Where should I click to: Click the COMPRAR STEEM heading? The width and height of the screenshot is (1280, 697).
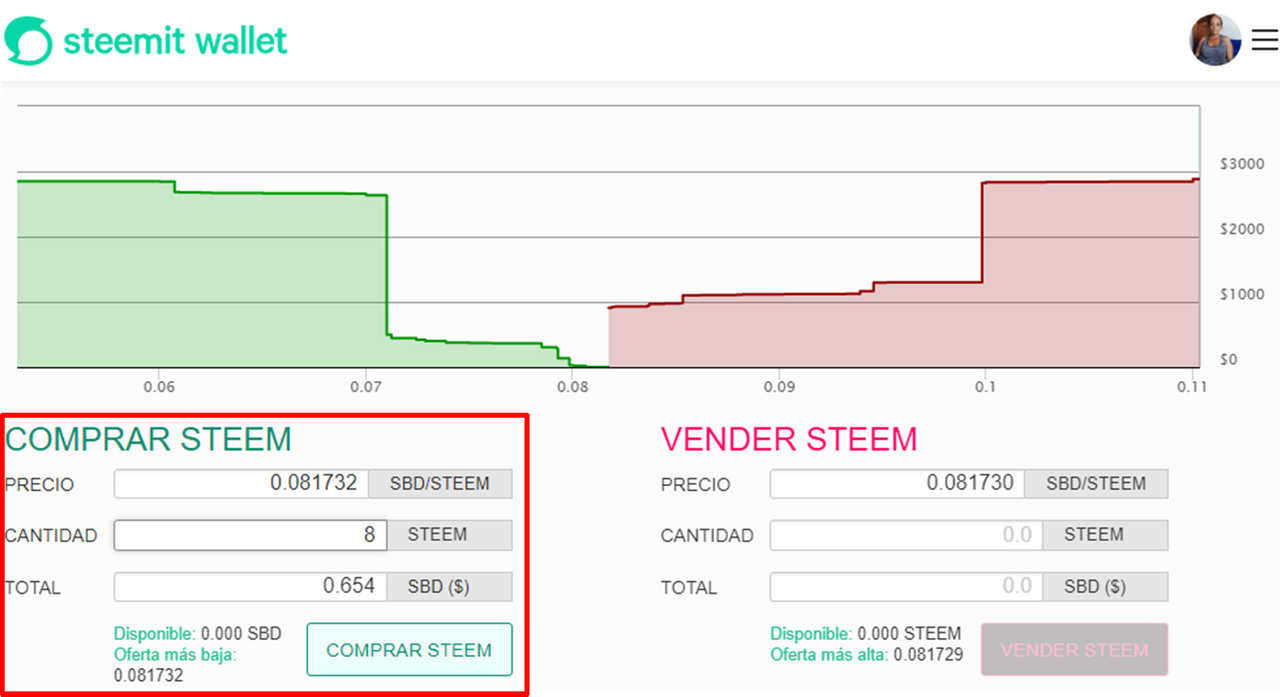tap(148, 439)
